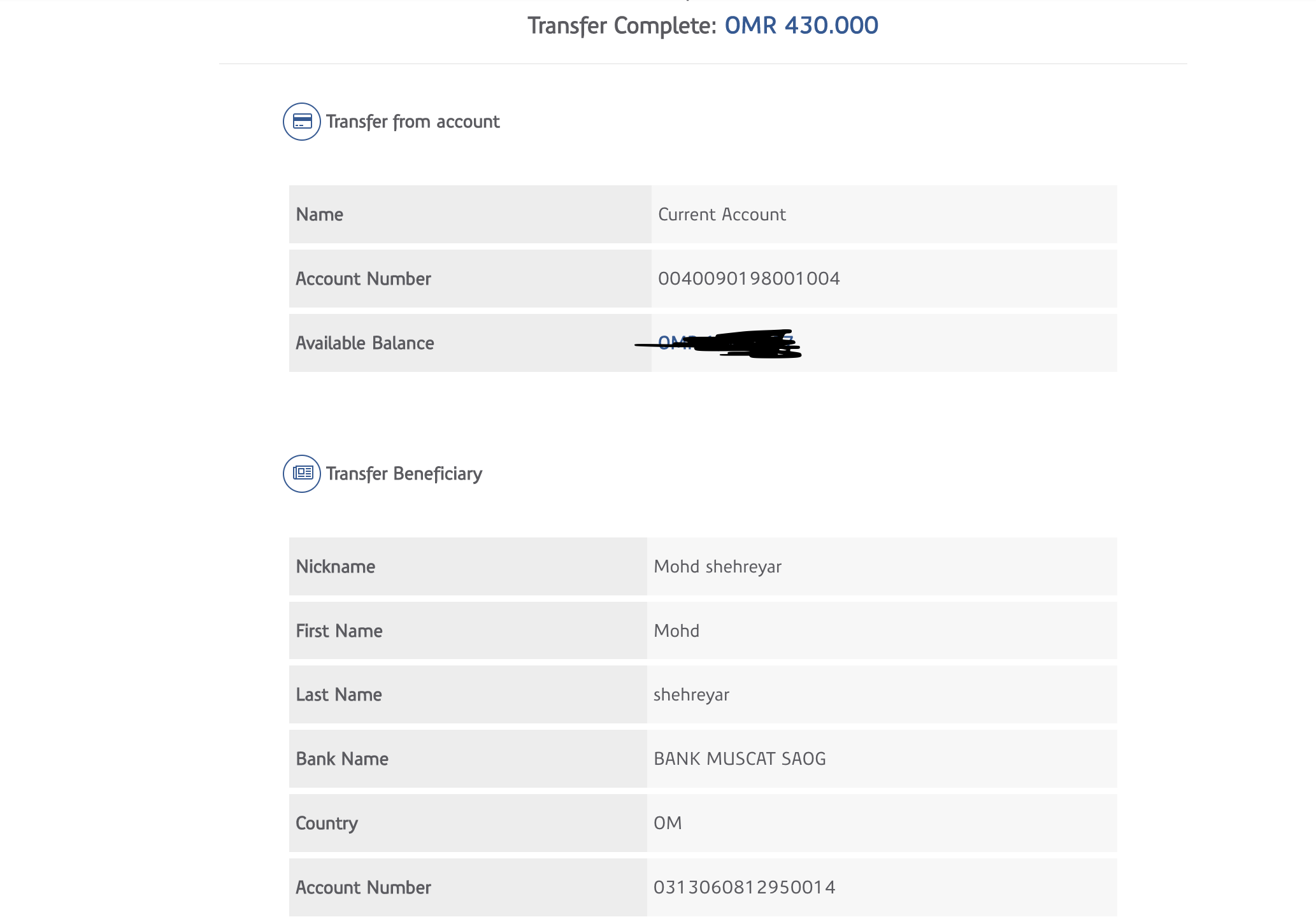
Task: Click the last name value shehreyar
Action: pos(691,695)
